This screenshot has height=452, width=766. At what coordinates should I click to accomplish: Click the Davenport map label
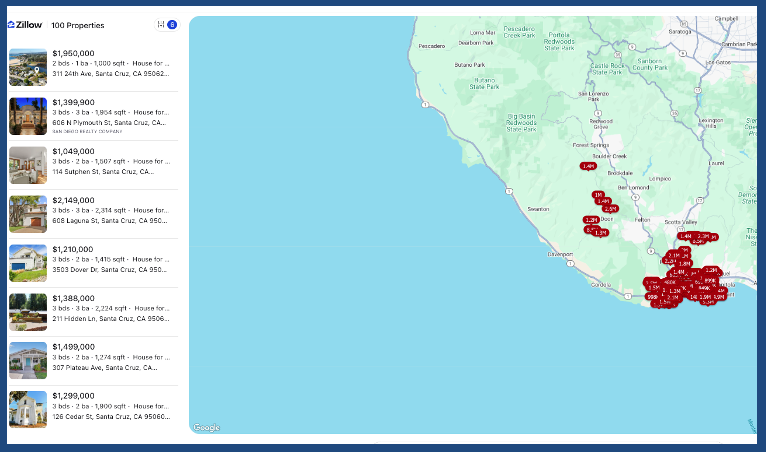pyautogui.click(x=560, y=254)
